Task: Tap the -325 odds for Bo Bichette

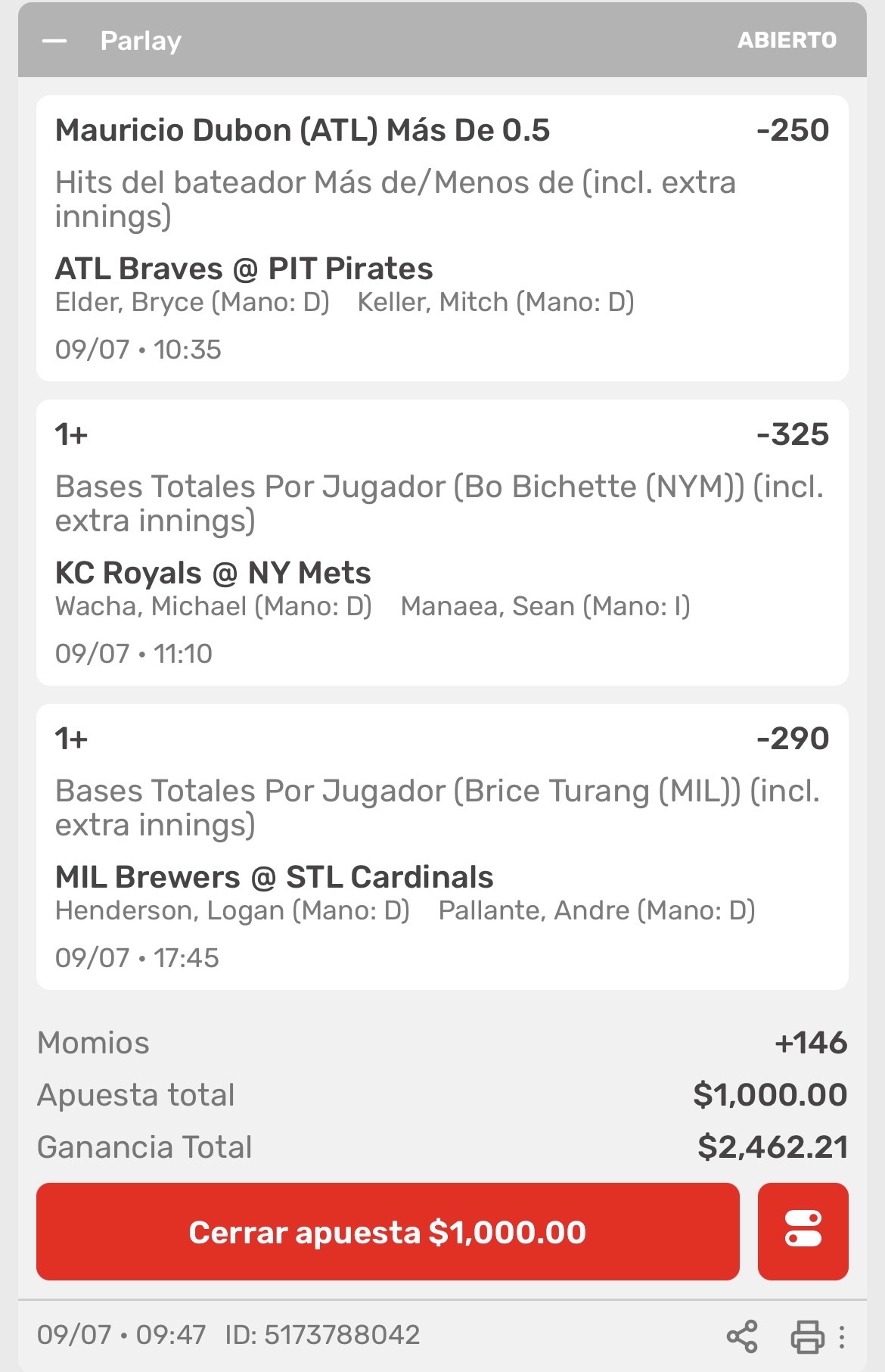Action: coord(793,434)
